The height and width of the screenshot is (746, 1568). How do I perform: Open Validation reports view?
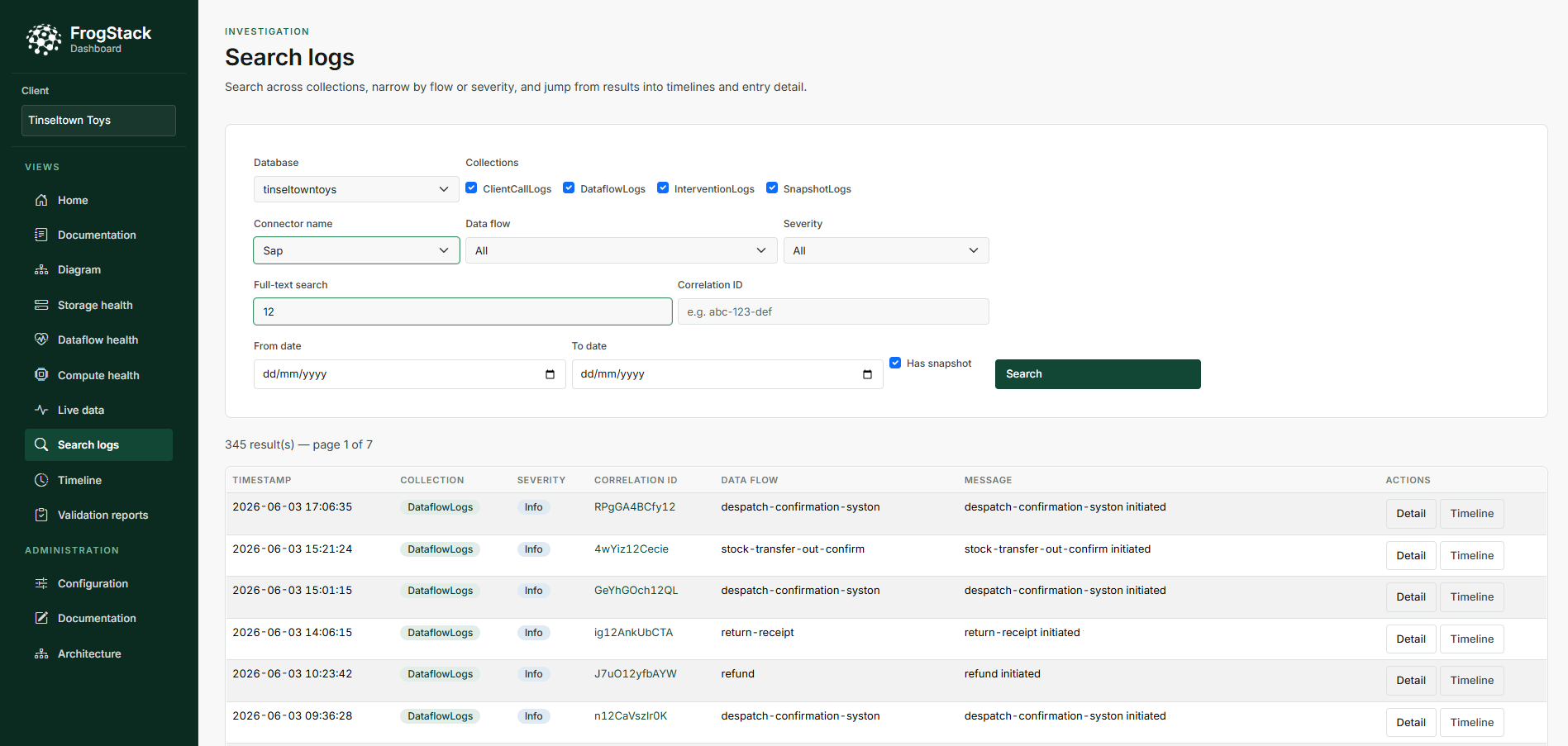[98, 515]
